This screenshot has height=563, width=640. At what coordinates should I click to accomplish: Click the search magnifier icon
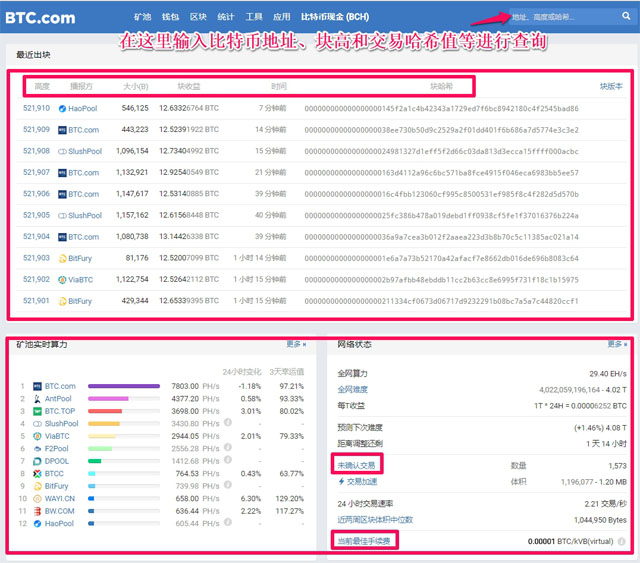tap(626, 16)
